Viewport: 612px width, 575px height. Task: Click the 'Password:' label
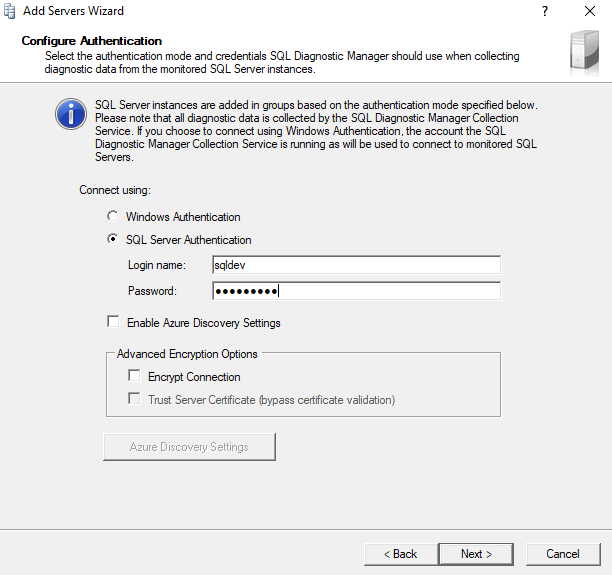click(x=153, y=291)
